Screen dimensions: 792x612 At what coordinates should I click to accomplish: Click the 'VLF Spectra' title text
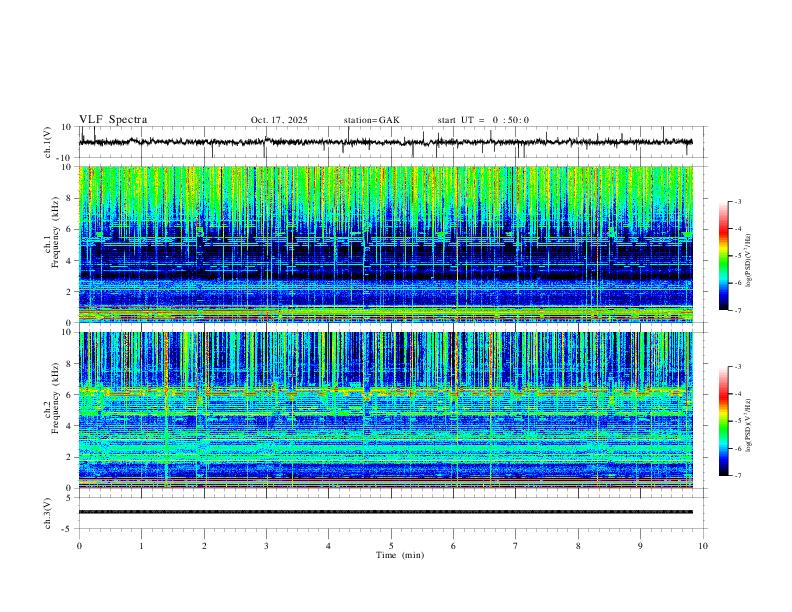[113, 120]
